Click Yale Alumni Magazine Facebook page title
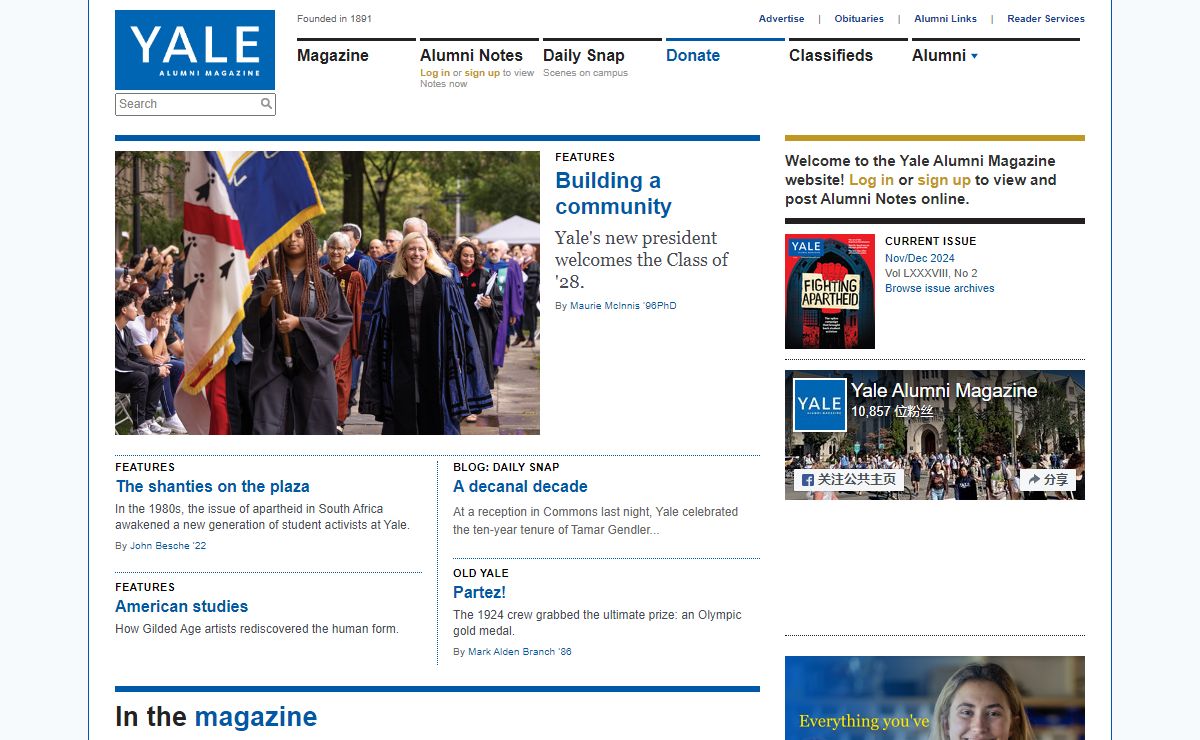Screen dimensions: 1200x740 tap(944, 391)
